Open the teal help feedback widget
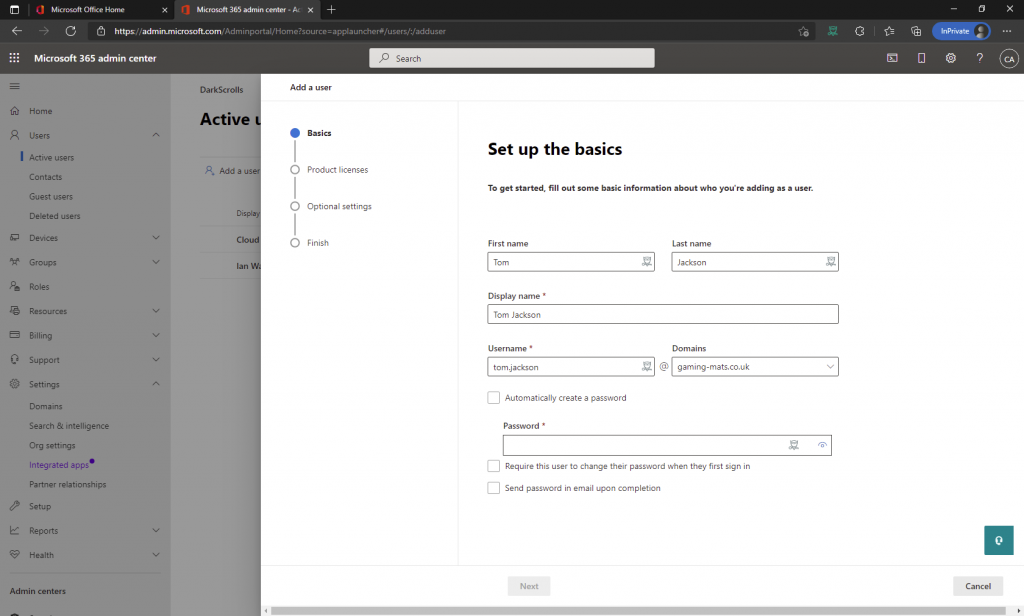The image size is (1024, 616). (999, 540)
